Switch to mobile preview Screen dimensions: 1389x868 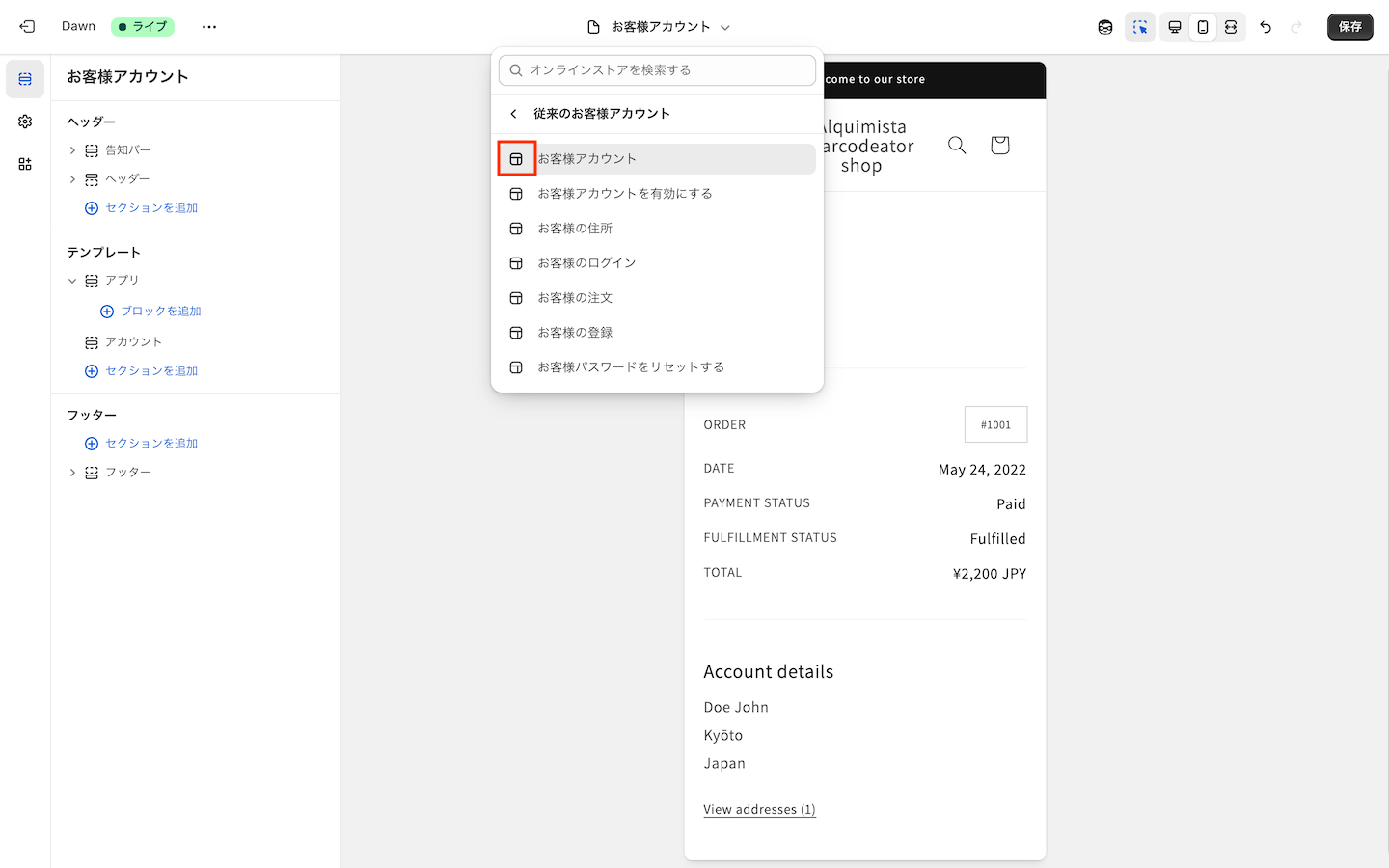pos(1203,27)
